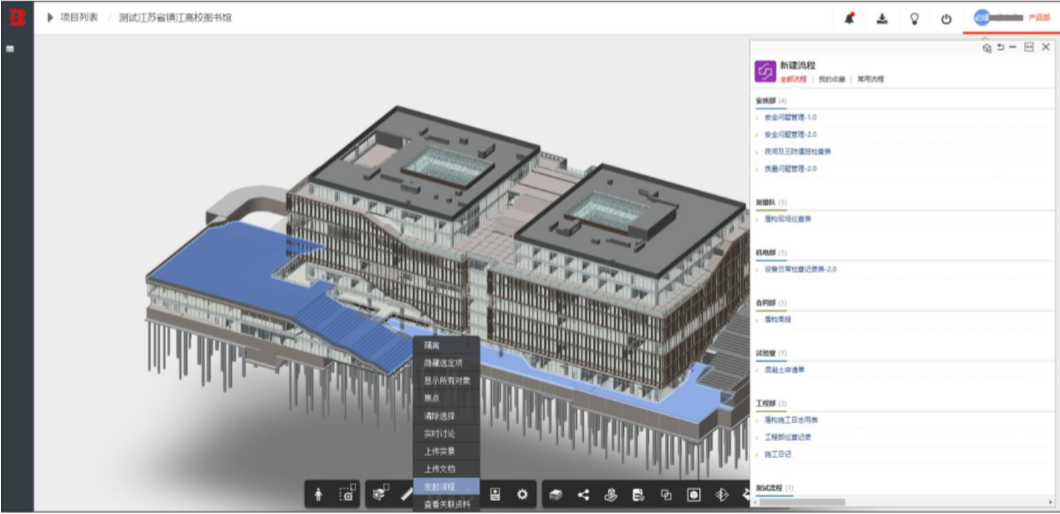Choose 发起流程 from context menu
The image size is (1060, 514).
(446, 486)
